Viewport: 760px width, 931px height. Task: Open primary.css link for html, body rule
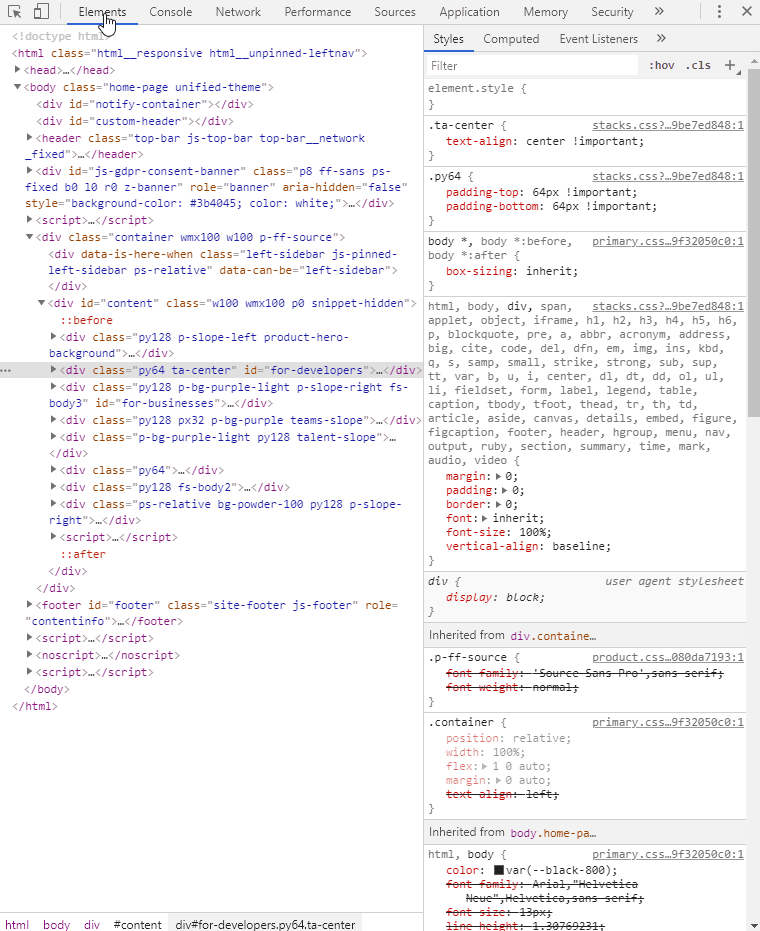click(x=667, y=854)
